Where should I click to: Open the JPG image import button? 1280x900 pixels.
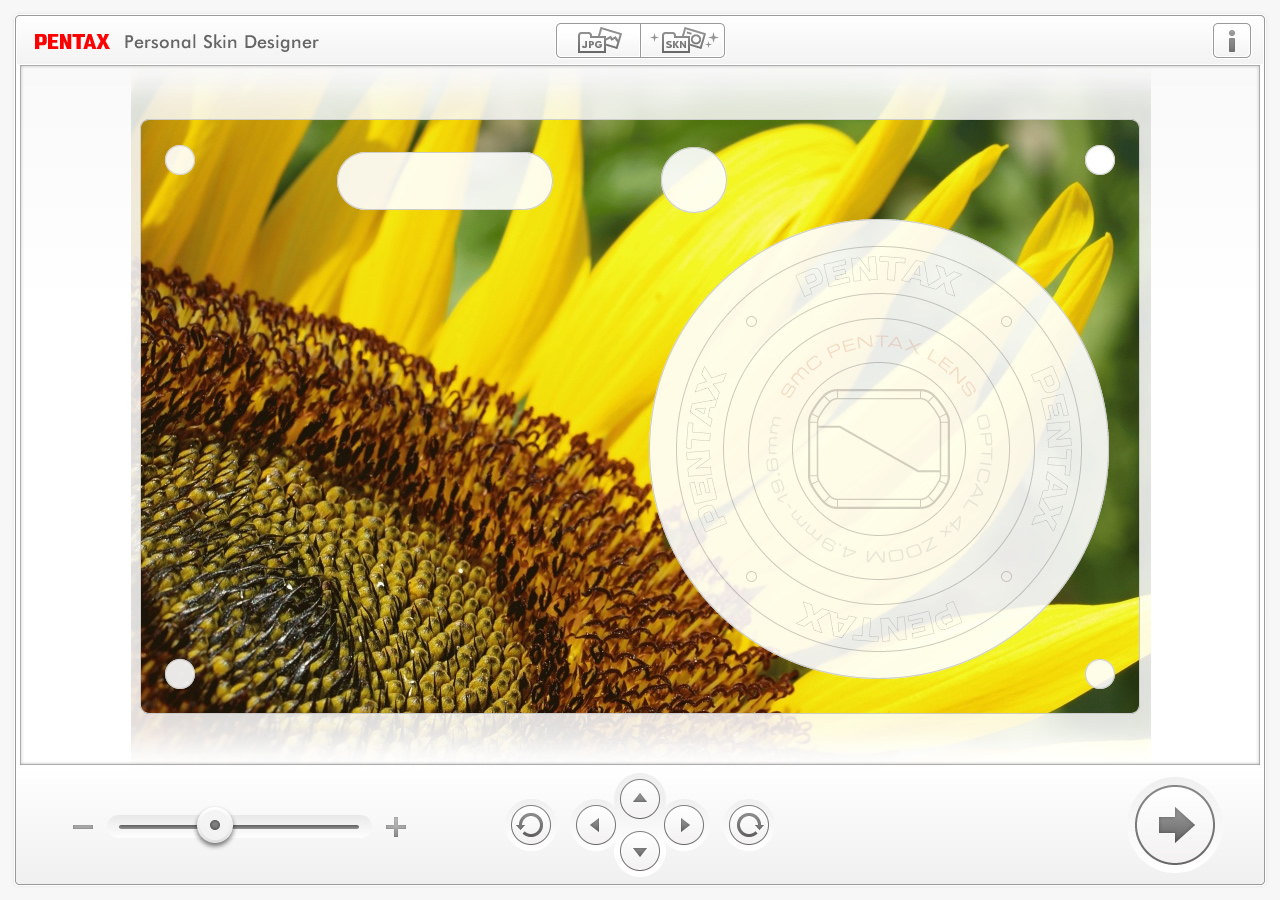[x=599, y=41]
